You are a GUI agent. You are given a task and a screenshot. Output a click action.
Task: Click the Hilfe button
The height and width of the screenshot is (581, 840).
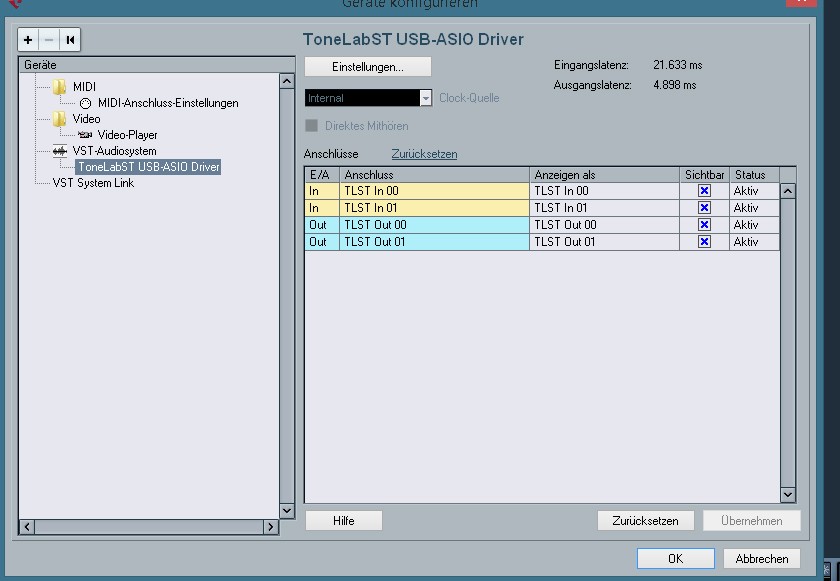tap(343, 520)
